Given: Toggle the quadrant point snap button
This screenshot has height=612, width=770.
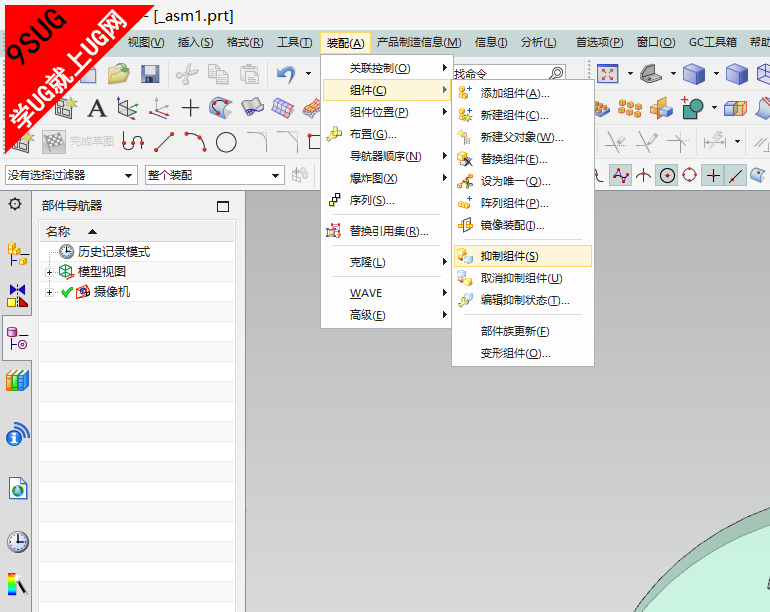Looking at the screenshot, I should 689,175.
